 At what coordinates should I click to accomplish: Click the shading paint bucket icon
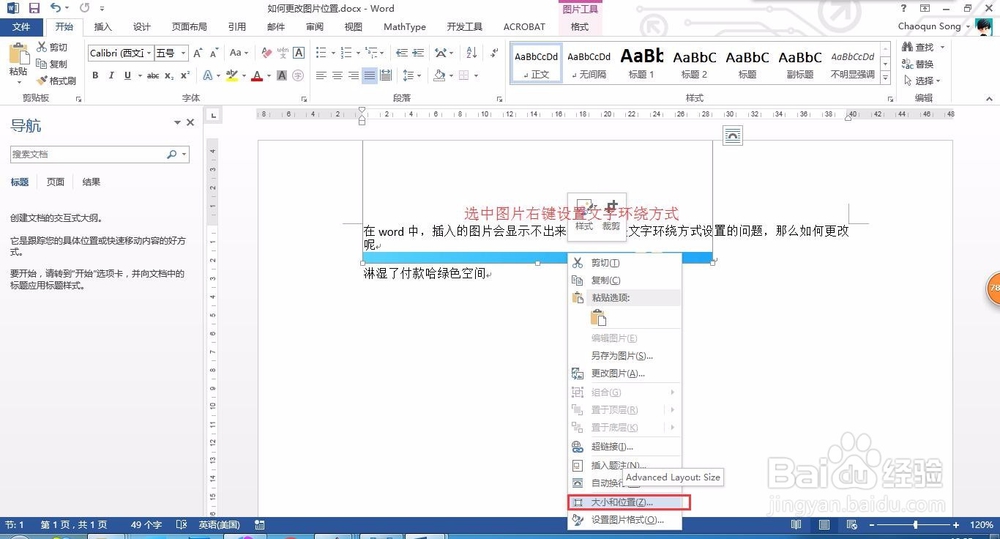(439, 75)
